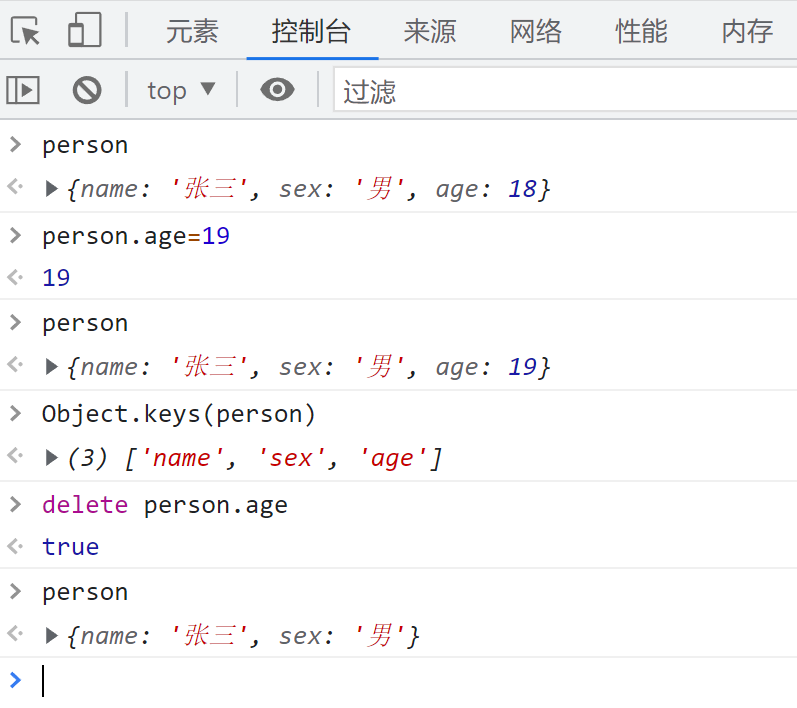The height and width of the screenshot is (708, 797).
Task: Click the empty console prompt line
Action: [400, 681]
